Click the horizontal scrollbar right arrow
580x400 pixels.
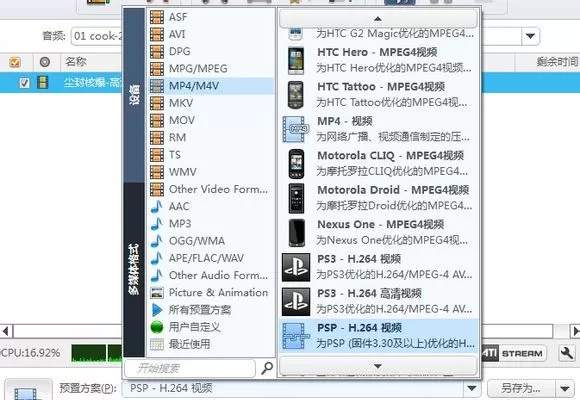click(575, 331)
